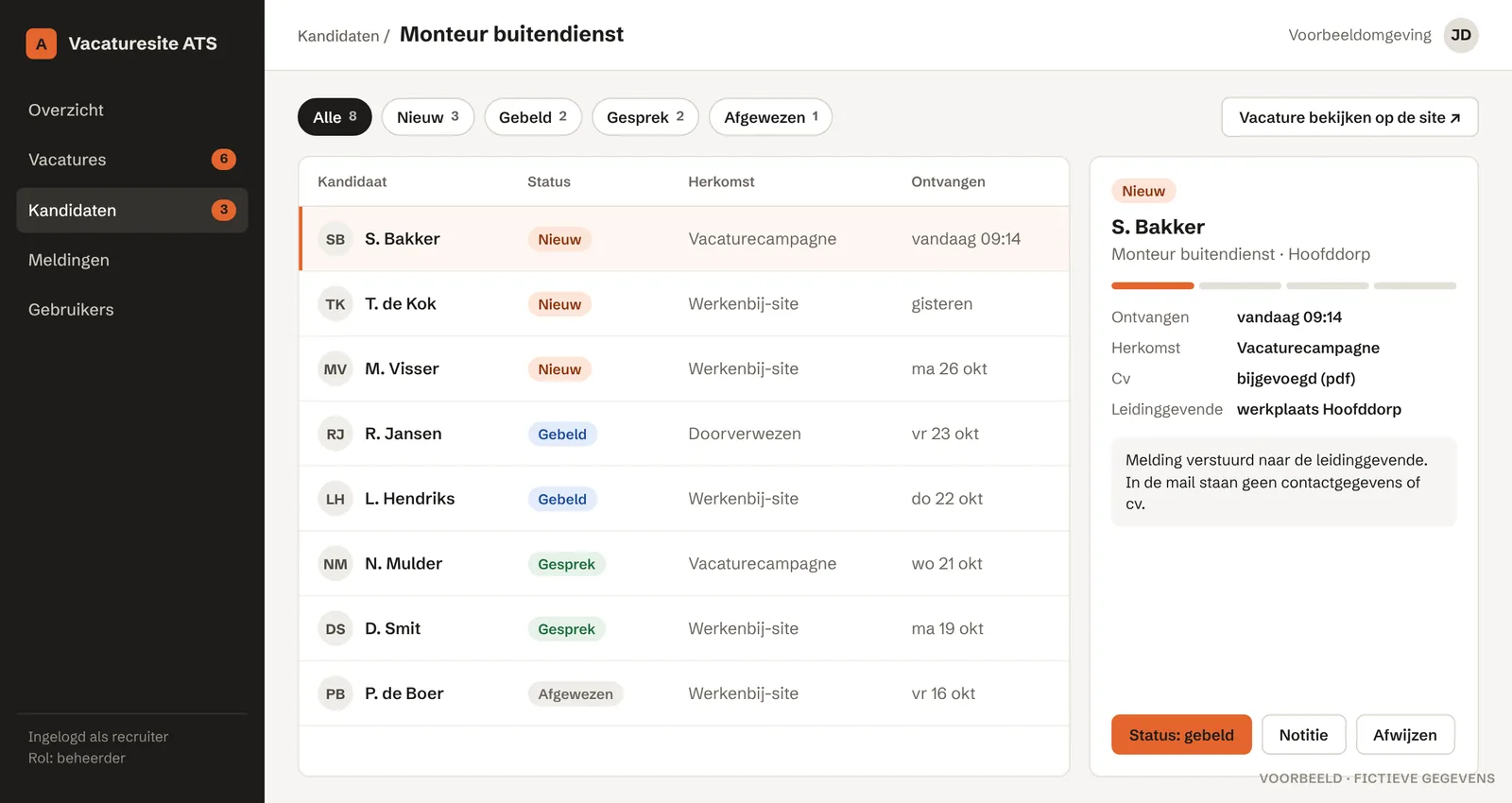Select Kandidaten in the sidebar

132,210
